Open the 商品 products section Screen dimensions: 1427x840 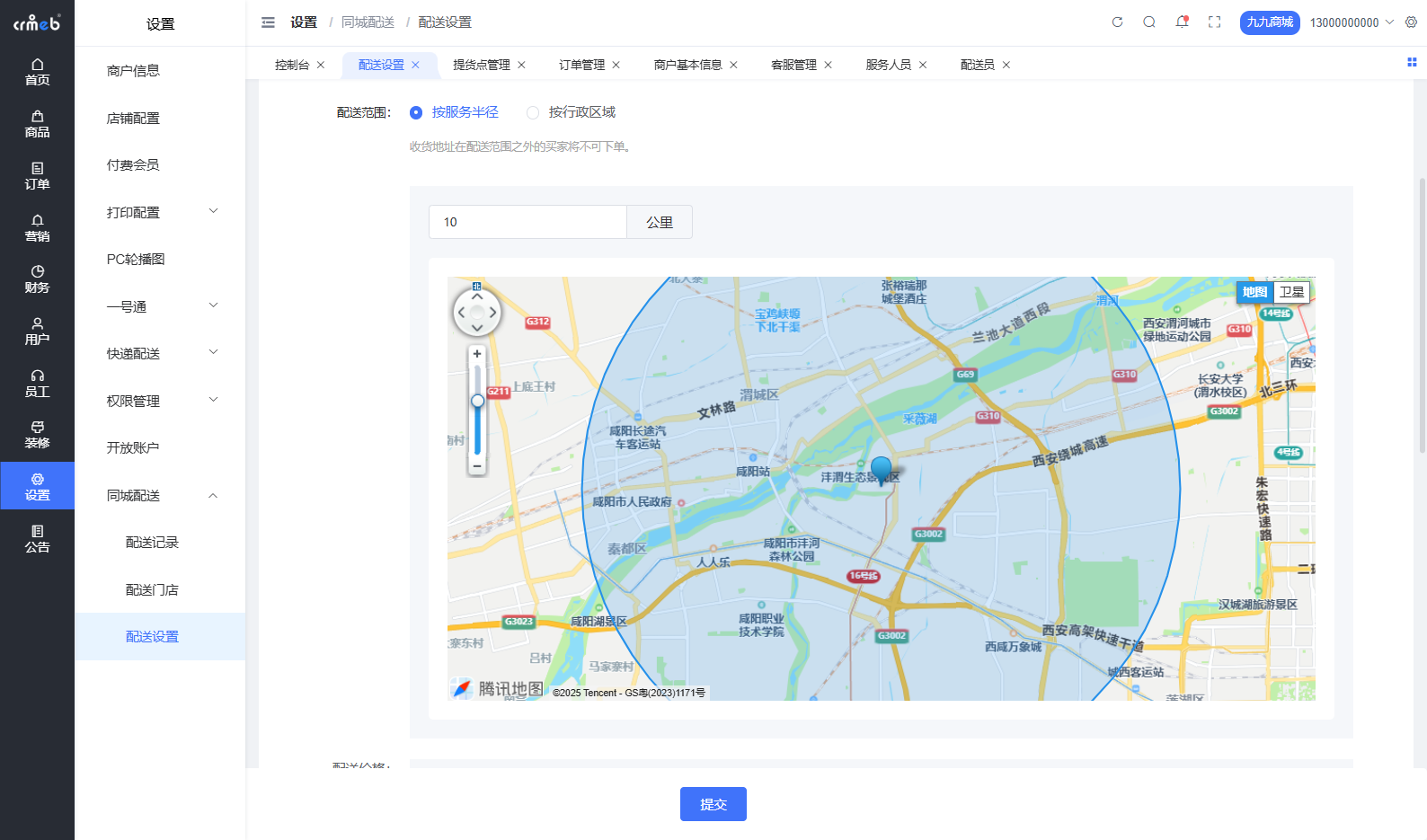coord(37,124)
